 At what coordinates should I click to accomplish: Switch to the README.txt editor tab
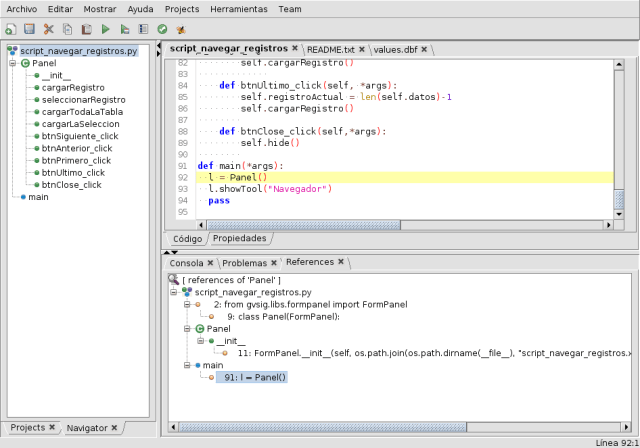point(331,48)
